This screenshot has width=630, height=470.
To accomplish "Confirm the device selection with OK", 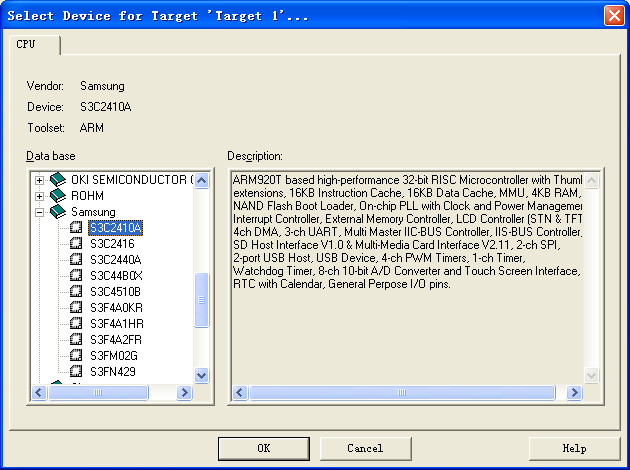I will coord(264,448).
